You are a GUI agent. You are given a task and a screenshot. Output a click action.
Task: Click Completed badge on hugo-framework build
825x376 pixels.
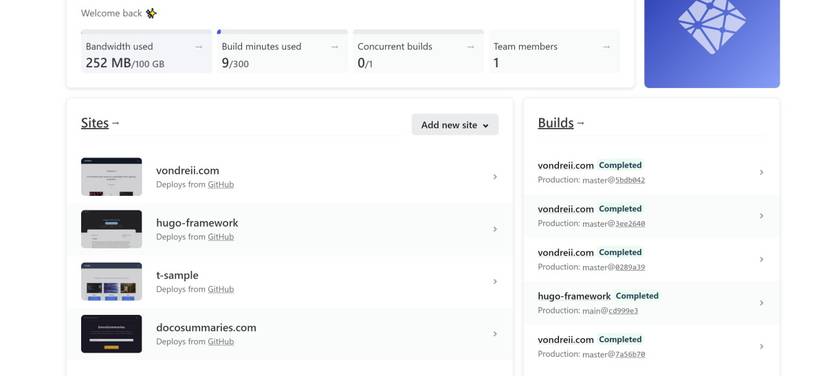pyautogui.click(x=637, y=296)
